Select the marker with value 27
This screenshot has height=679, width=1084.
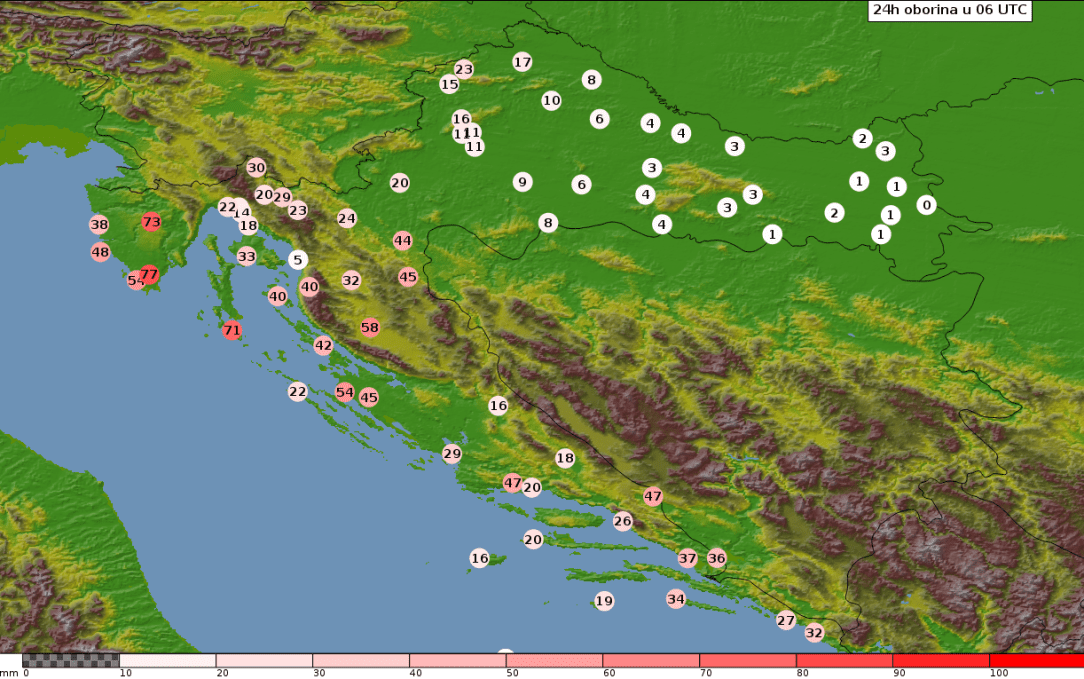(786, 620)
